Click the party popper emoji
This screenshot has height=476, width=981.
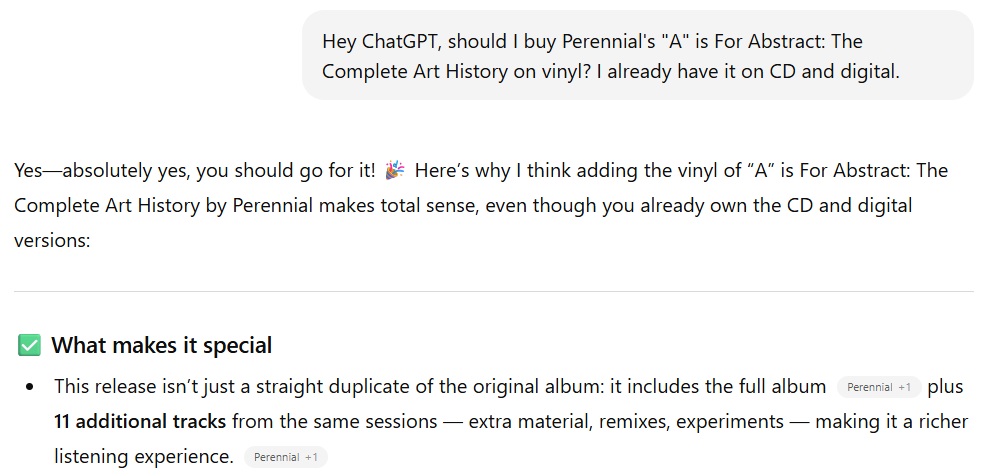point(395,171)
